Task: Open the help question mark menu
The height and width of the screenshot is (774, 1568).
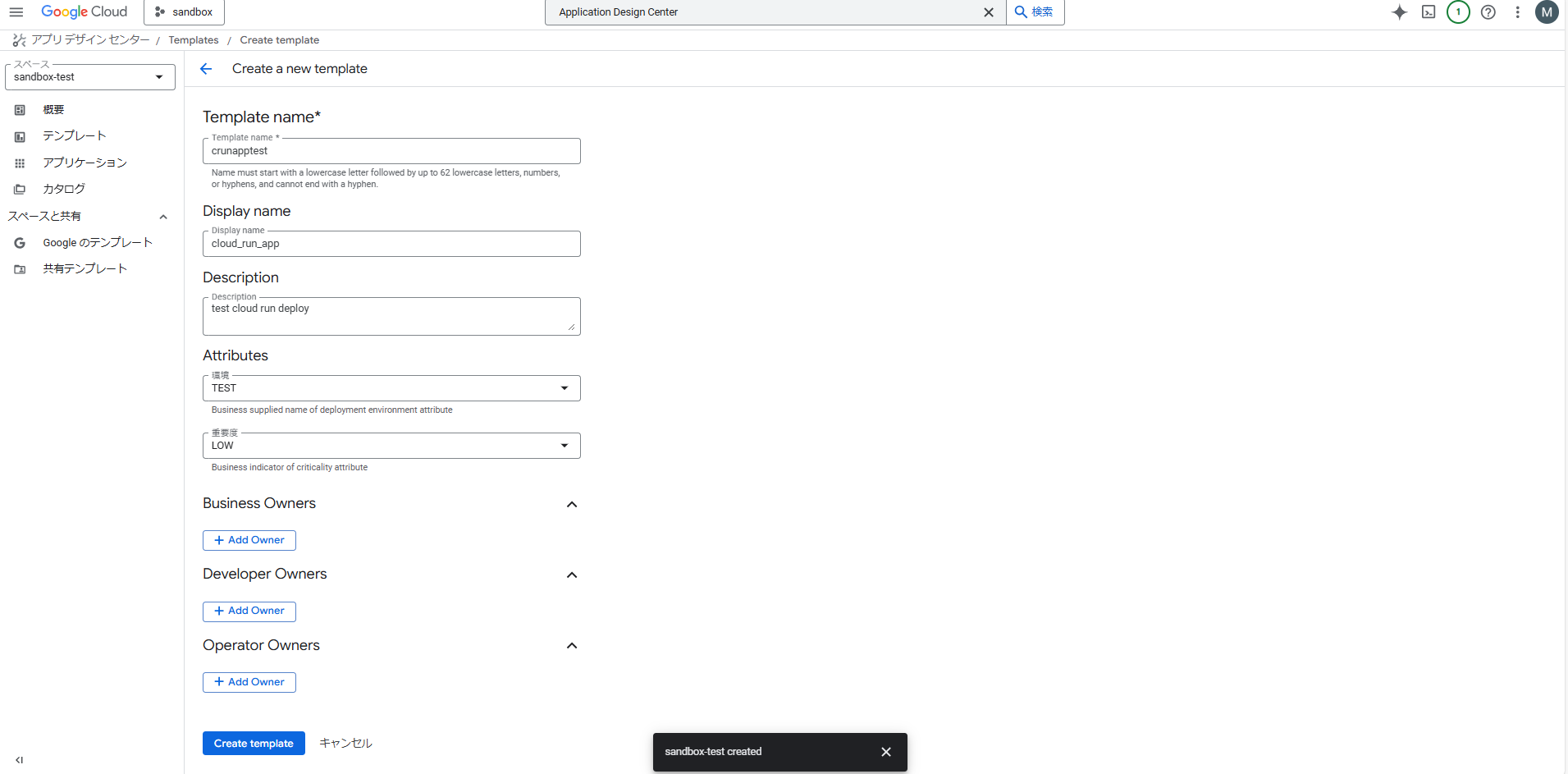Action: [1488, 12]
